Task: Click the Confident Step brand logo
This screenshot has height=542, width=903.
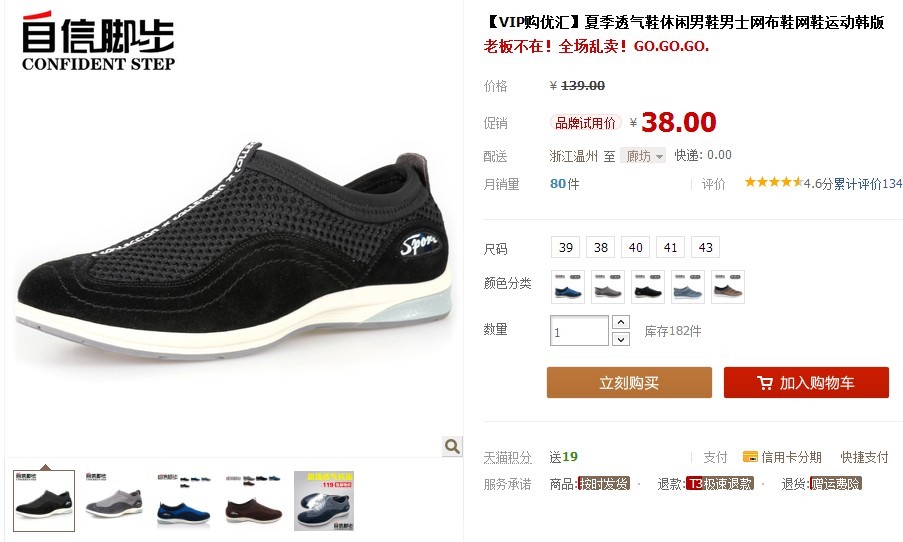Action: (98, 41)
